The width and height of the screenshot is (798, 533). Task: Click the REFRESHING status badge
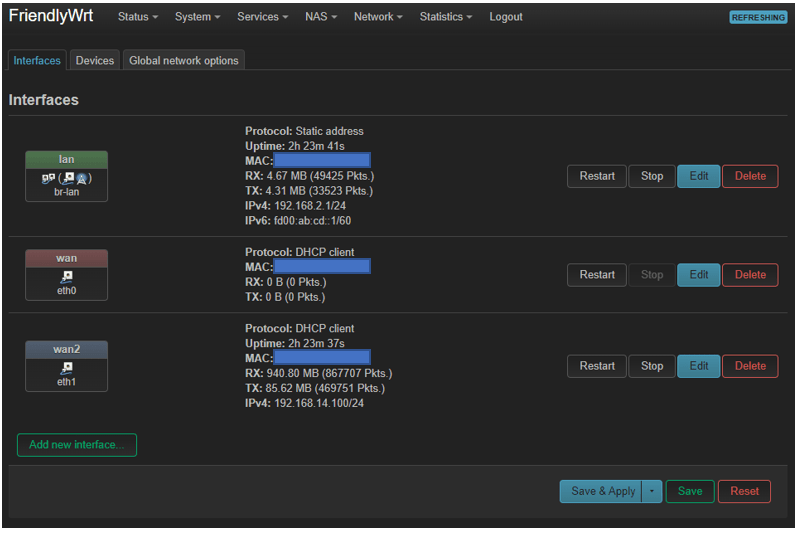[x=758, y=18]
